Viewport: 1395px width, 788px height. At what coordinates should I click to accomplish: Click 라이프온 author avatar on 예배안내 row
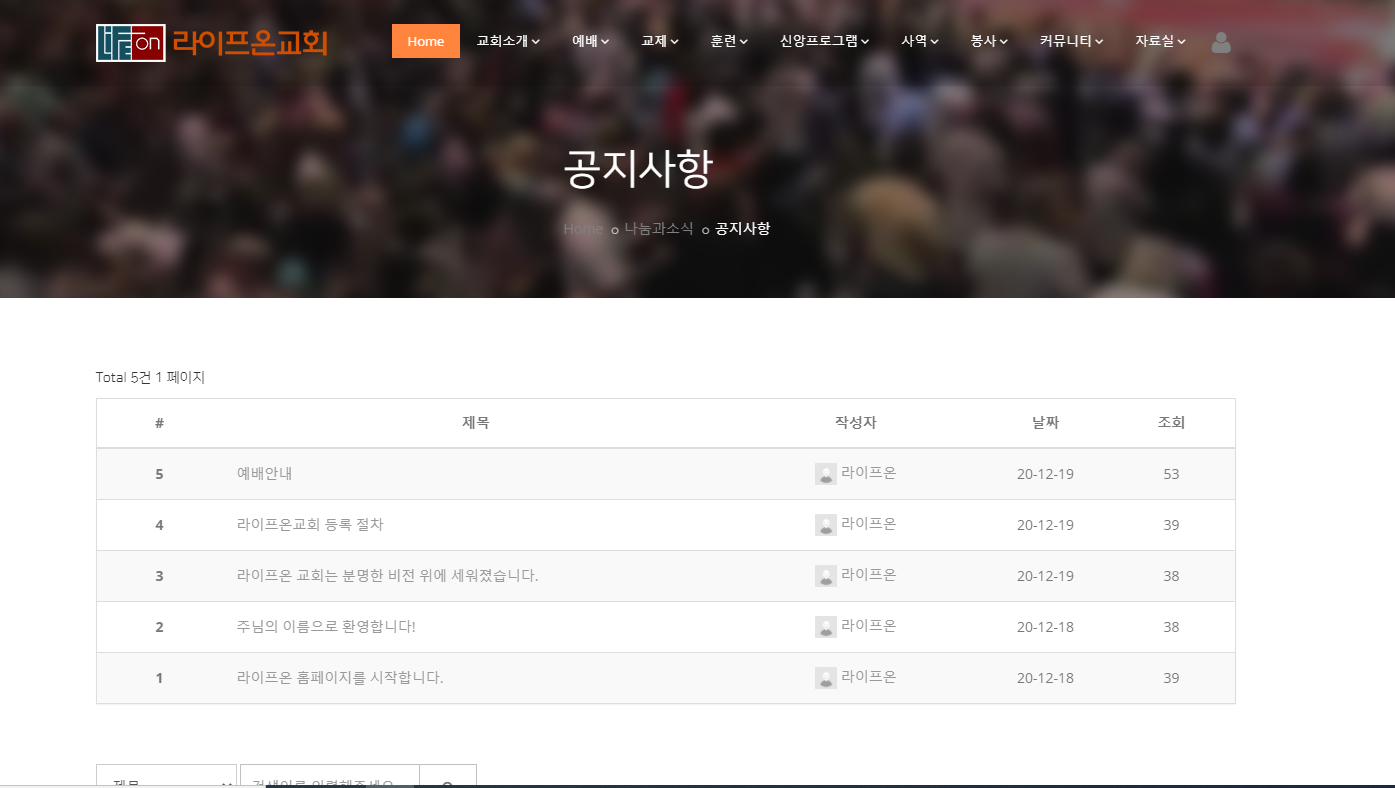click(x=825, y=473)
